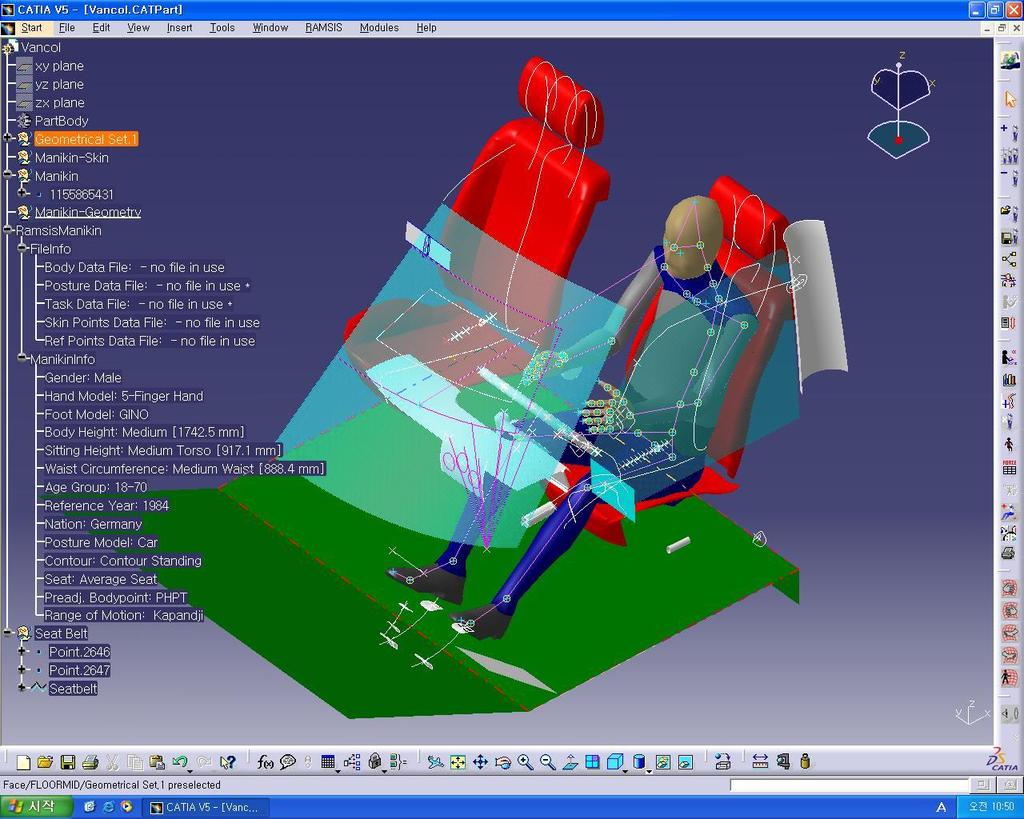Image resolution: width=1024 pixels, height=819 pixels.
Task: Open the RAMSIS menu
Action: [x=323, y=27]
